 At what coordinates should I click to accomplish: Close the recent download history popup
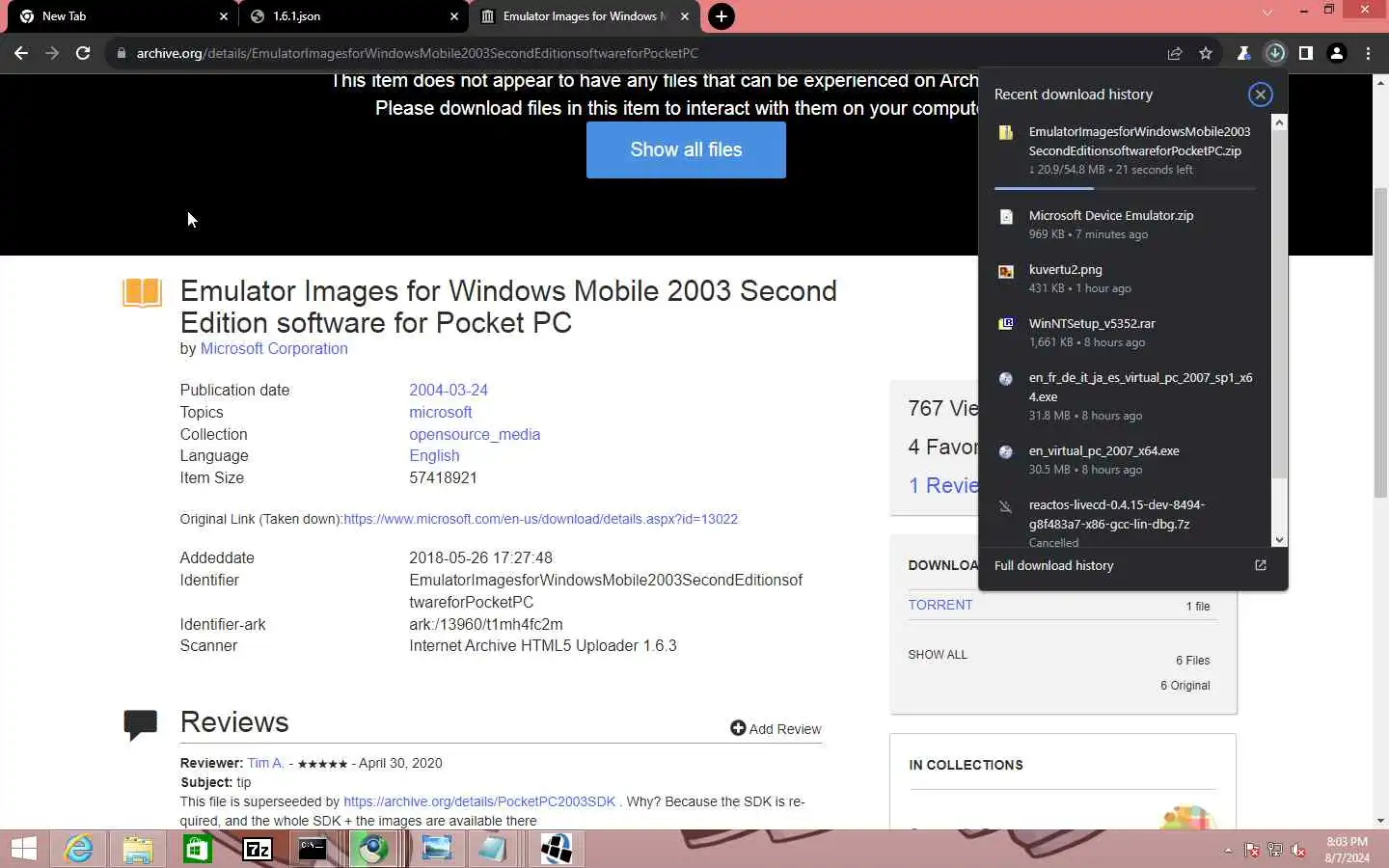[x=1260, y=95]
